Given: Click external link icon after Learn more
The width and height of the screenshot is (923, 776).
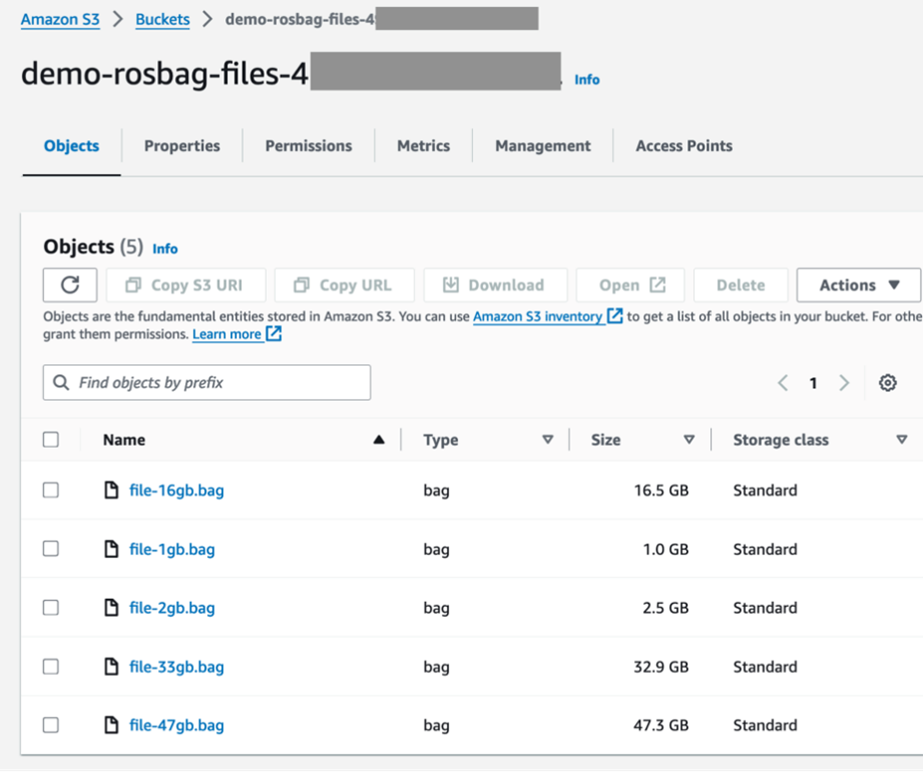Looking at the screenshot, I should click(x=274, y=333).
